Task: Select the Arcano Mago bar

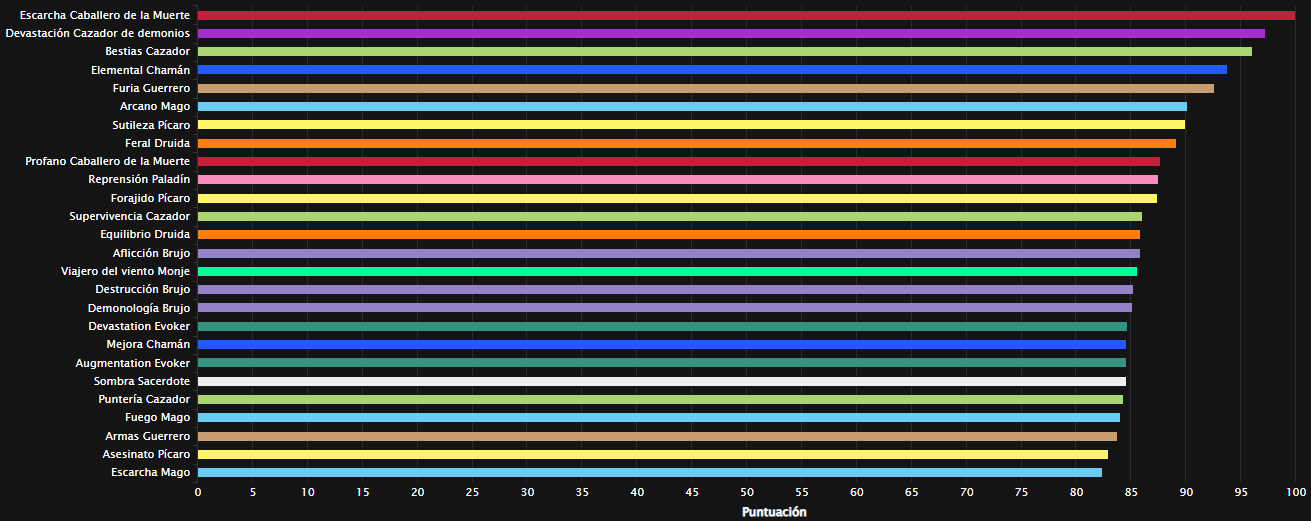Action: [691, 106]
